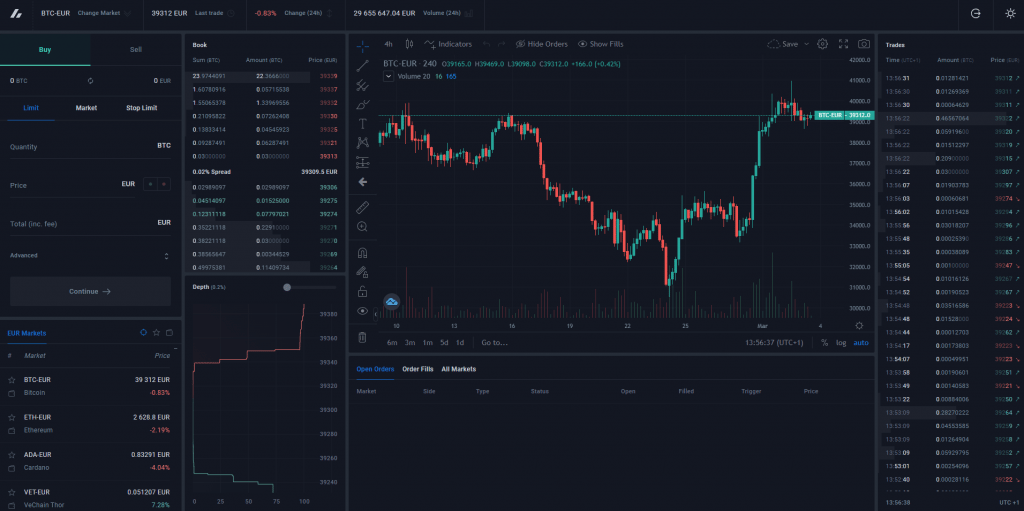
Task: Toggle light theme sun icon
Action: [x=1010, y=13]
